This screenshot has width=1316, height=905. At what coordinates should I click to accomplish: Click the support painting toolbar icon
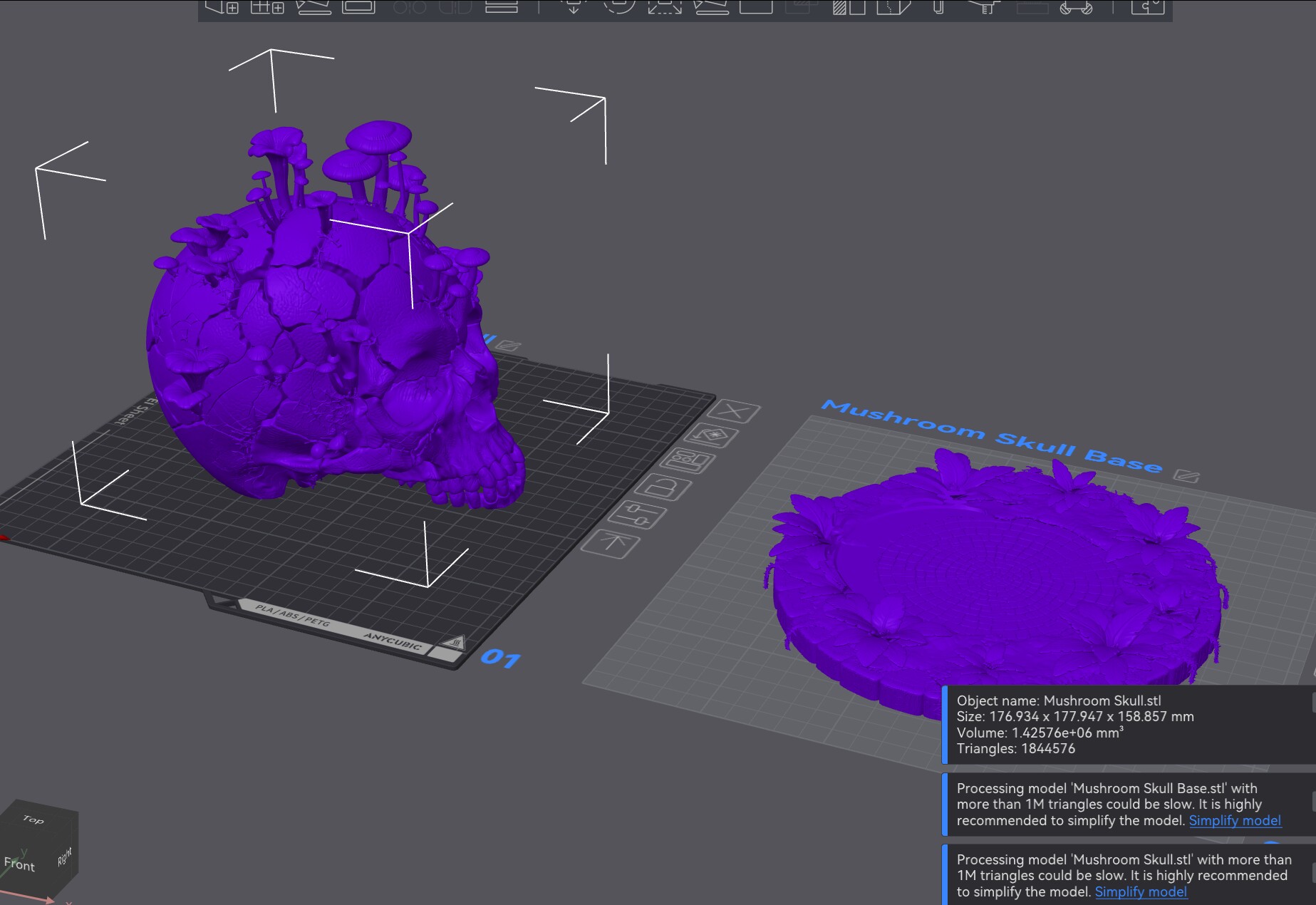coord(849,7)
